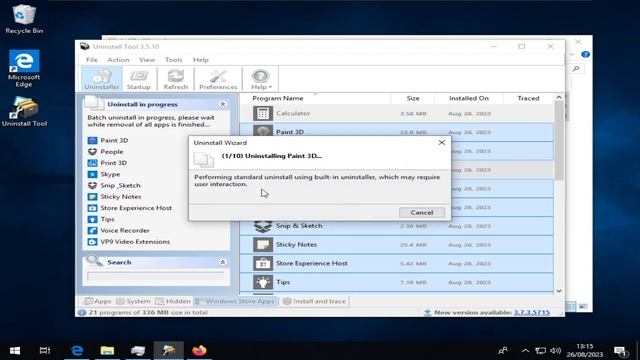Click help icon in background window
This screenshot has width=640, height=360.
[x=585, y=54]
